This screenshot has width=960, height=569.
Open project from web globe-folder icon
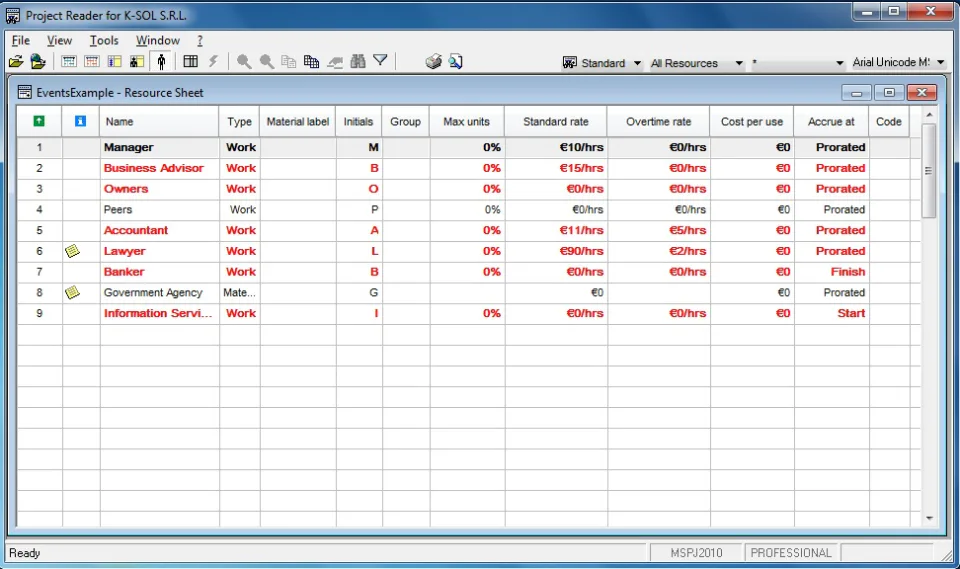[x=38, y=62]
